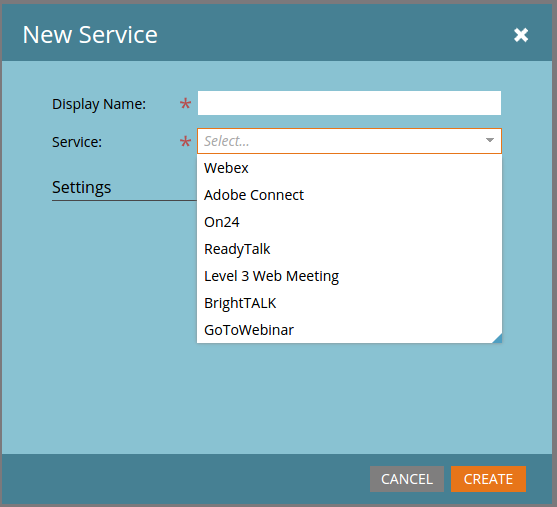Choose Adobe Connect option
Viewport: 557px width, 507px height.
(x=349, y=195)
